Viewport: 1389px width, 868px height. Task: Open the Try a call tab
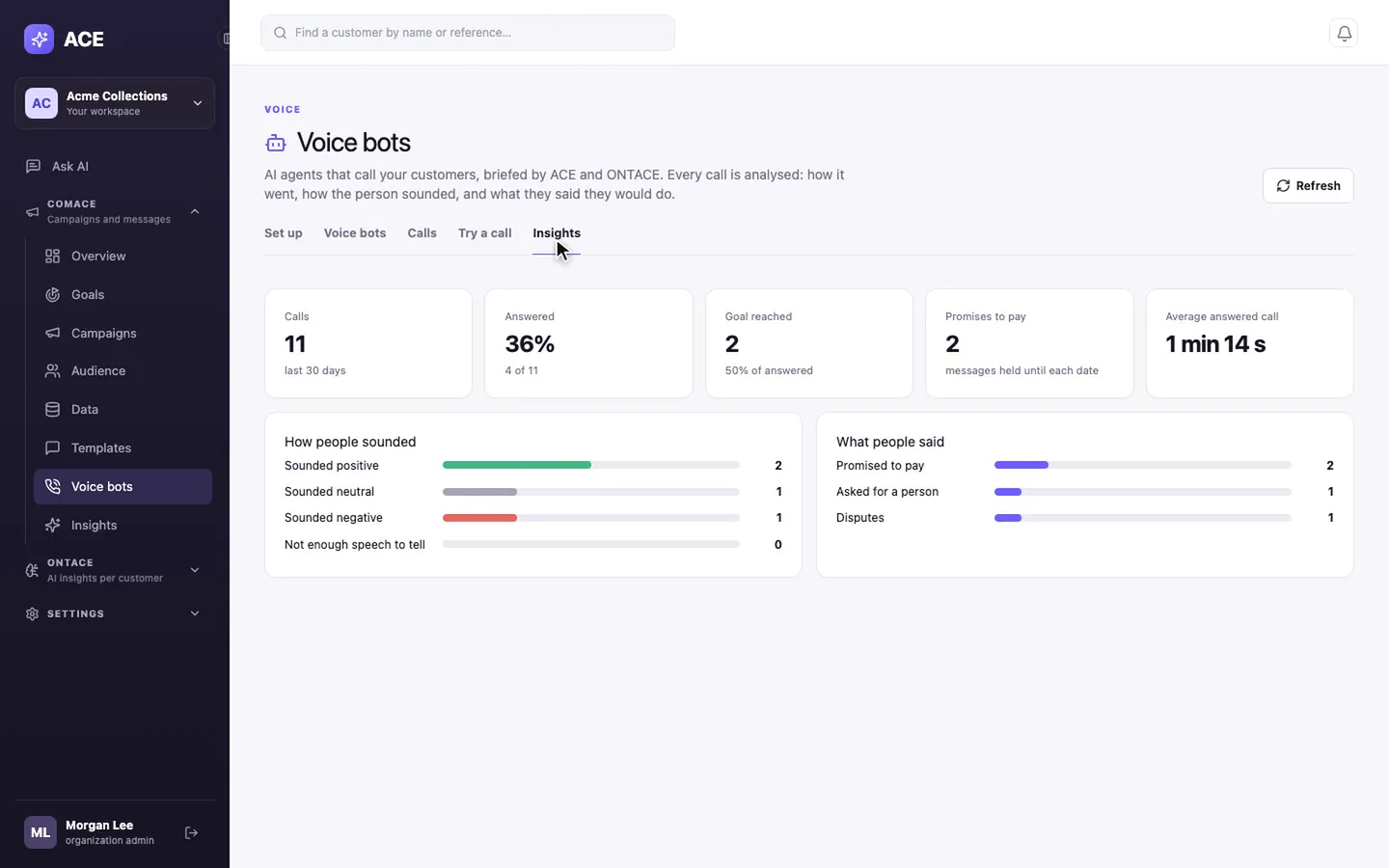[x=485, y=233]
